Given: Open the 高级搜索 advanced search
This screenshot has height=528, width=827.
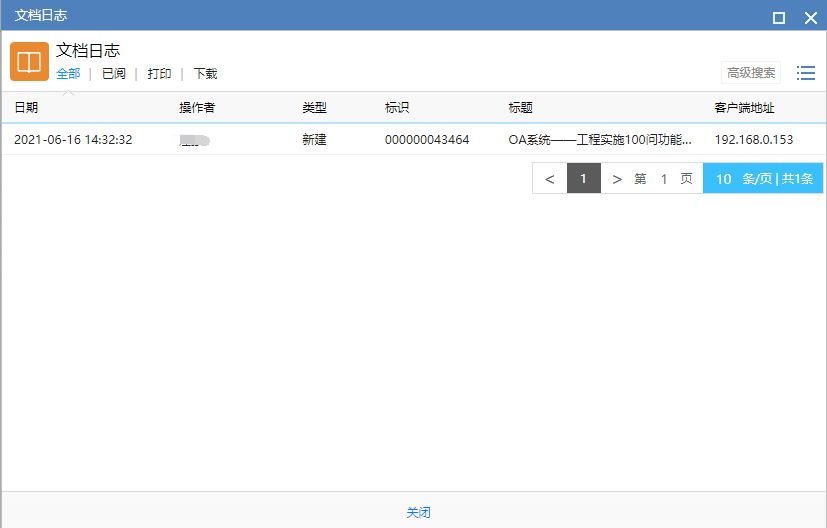Looking at the screenshot, I should click(x=751, y=73).
